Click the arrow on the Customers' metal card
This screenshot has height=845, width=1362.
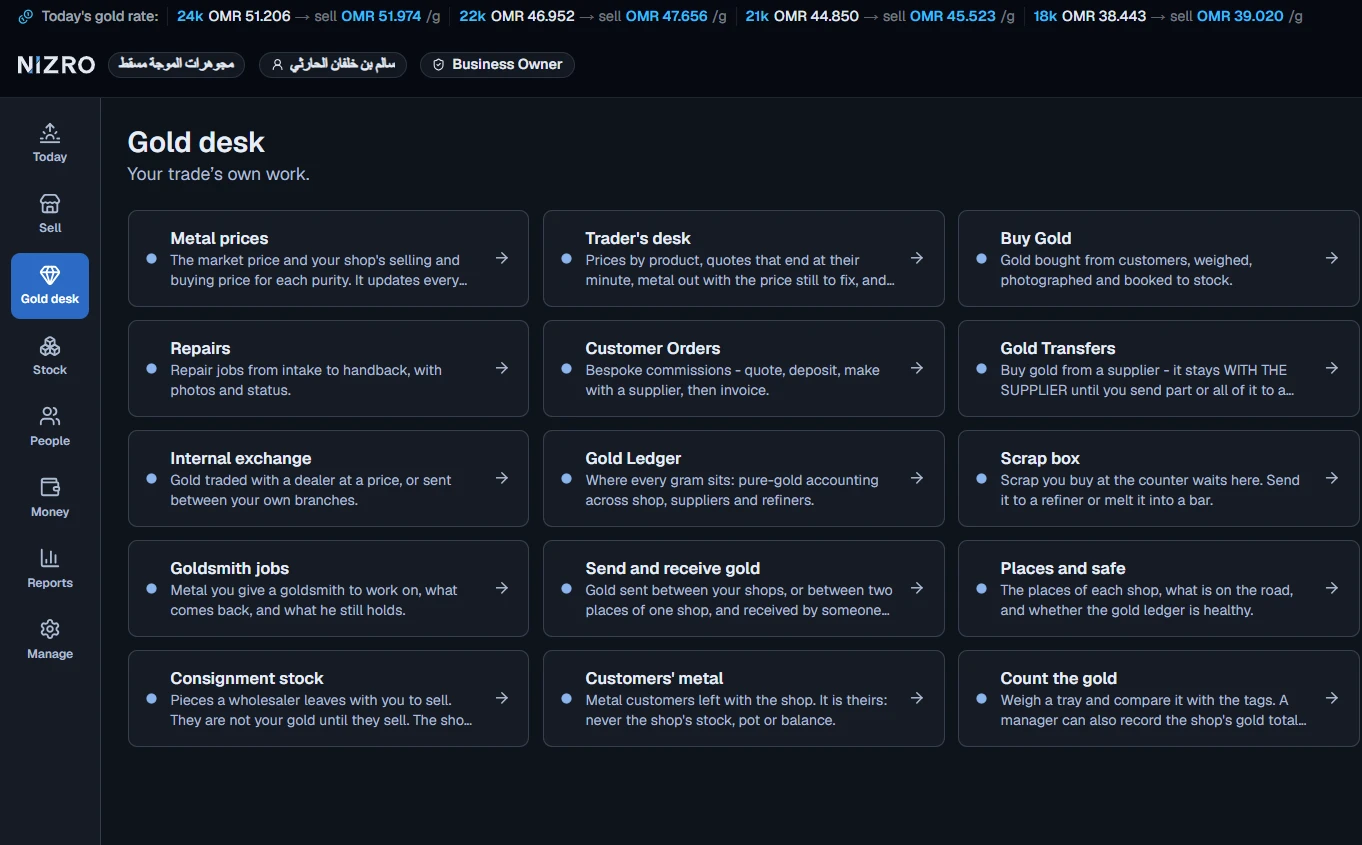[x=917, y=698]
